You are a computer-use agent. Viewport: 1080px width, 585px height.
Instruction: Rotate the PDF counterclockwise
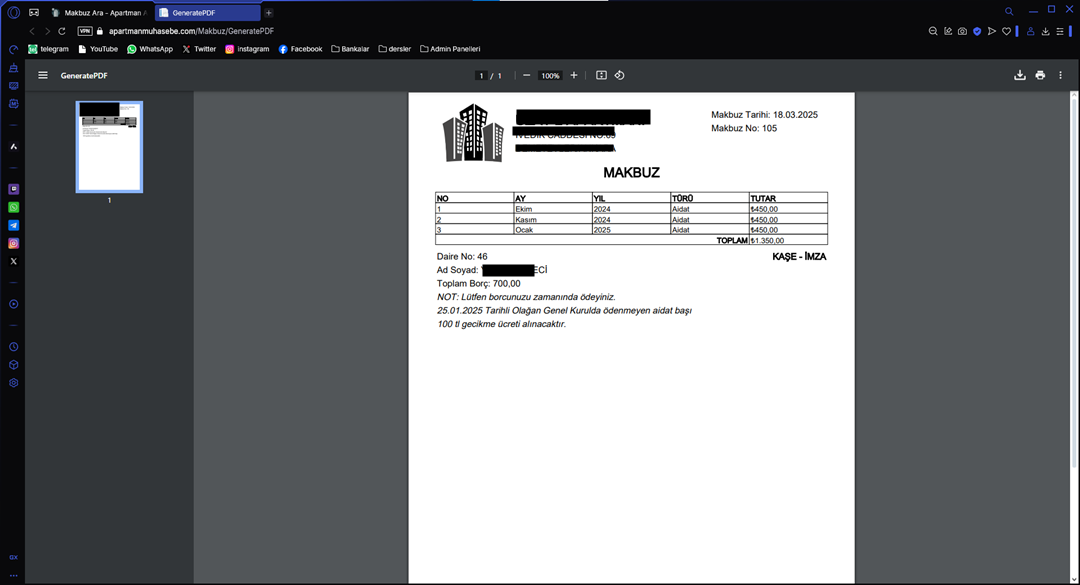(619, 75)
